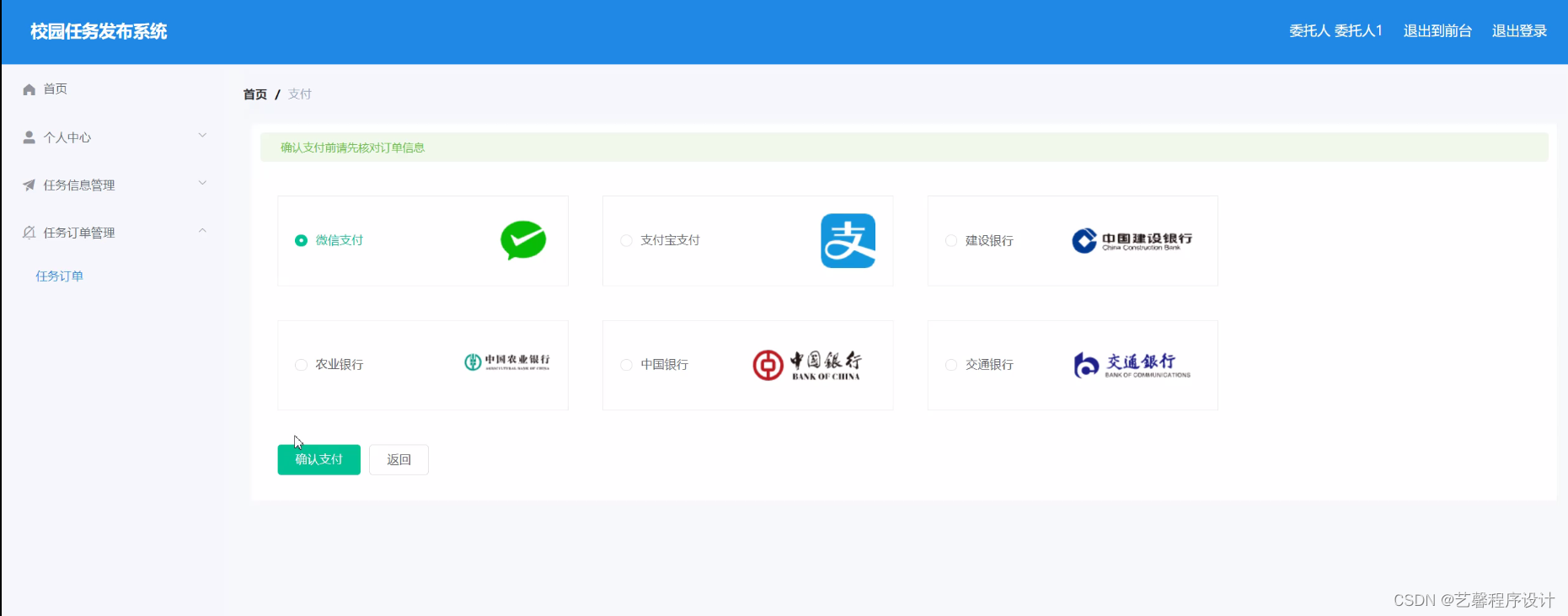Click the Agricultural Bank of China logo

pos(506,362)
